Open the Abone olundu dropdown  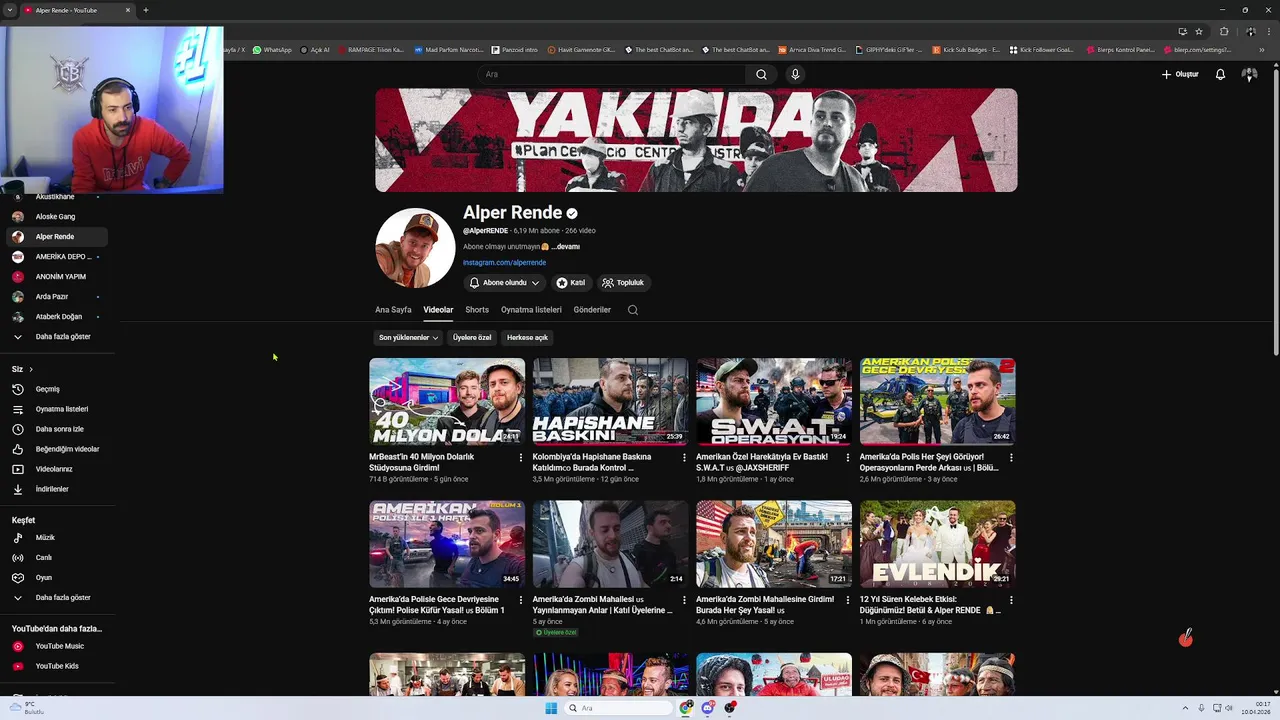(504, 283)
